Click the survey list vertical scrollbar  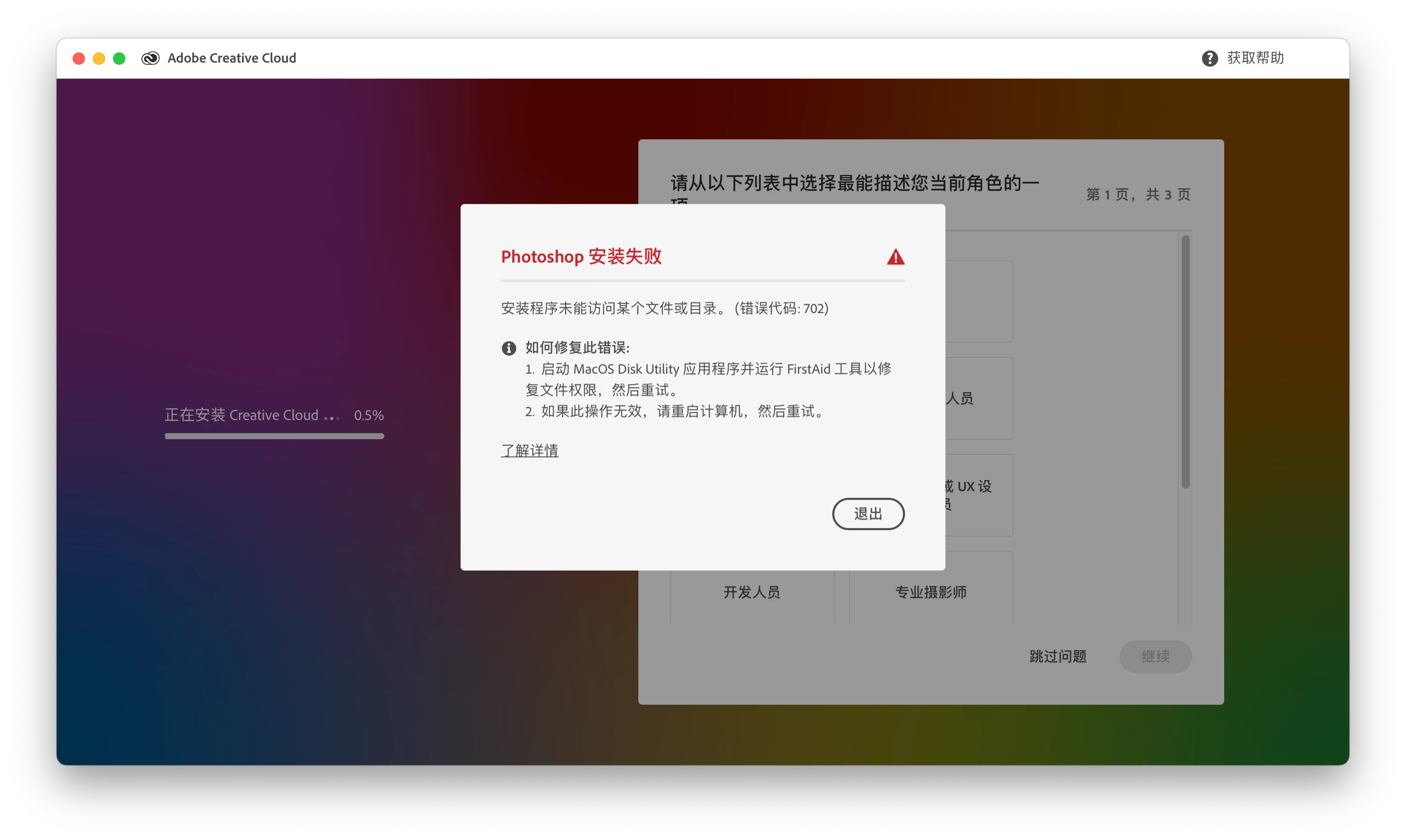pos(1185,362)
